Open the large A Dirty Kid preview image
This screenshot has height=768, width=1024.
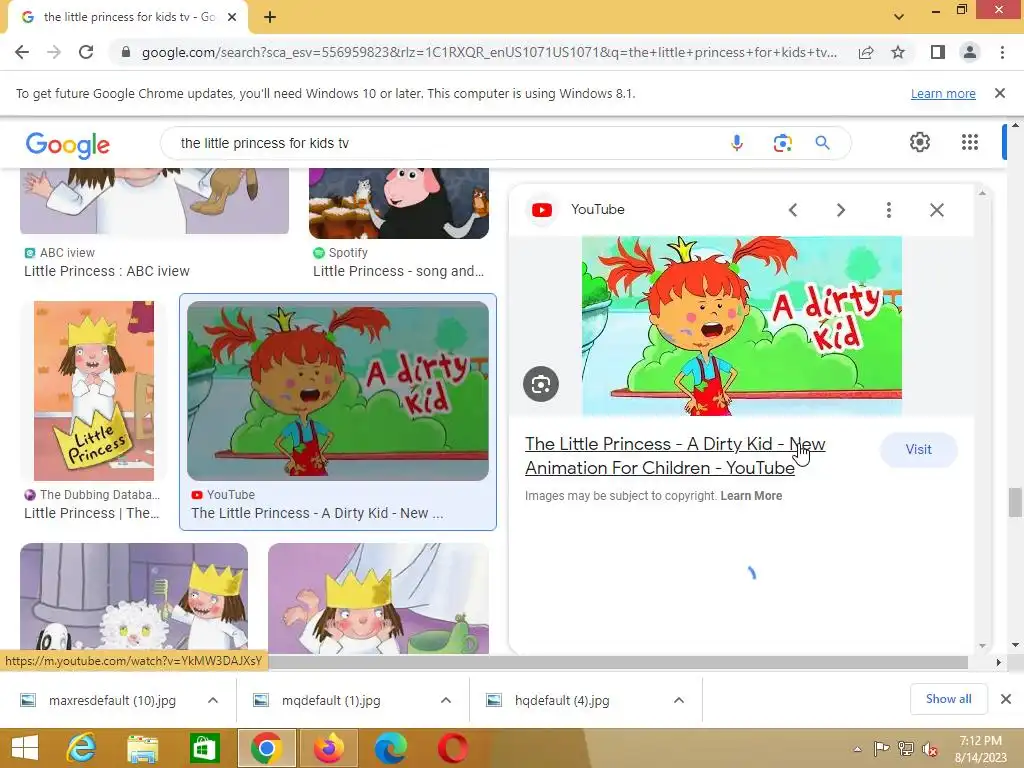[742, 325]
